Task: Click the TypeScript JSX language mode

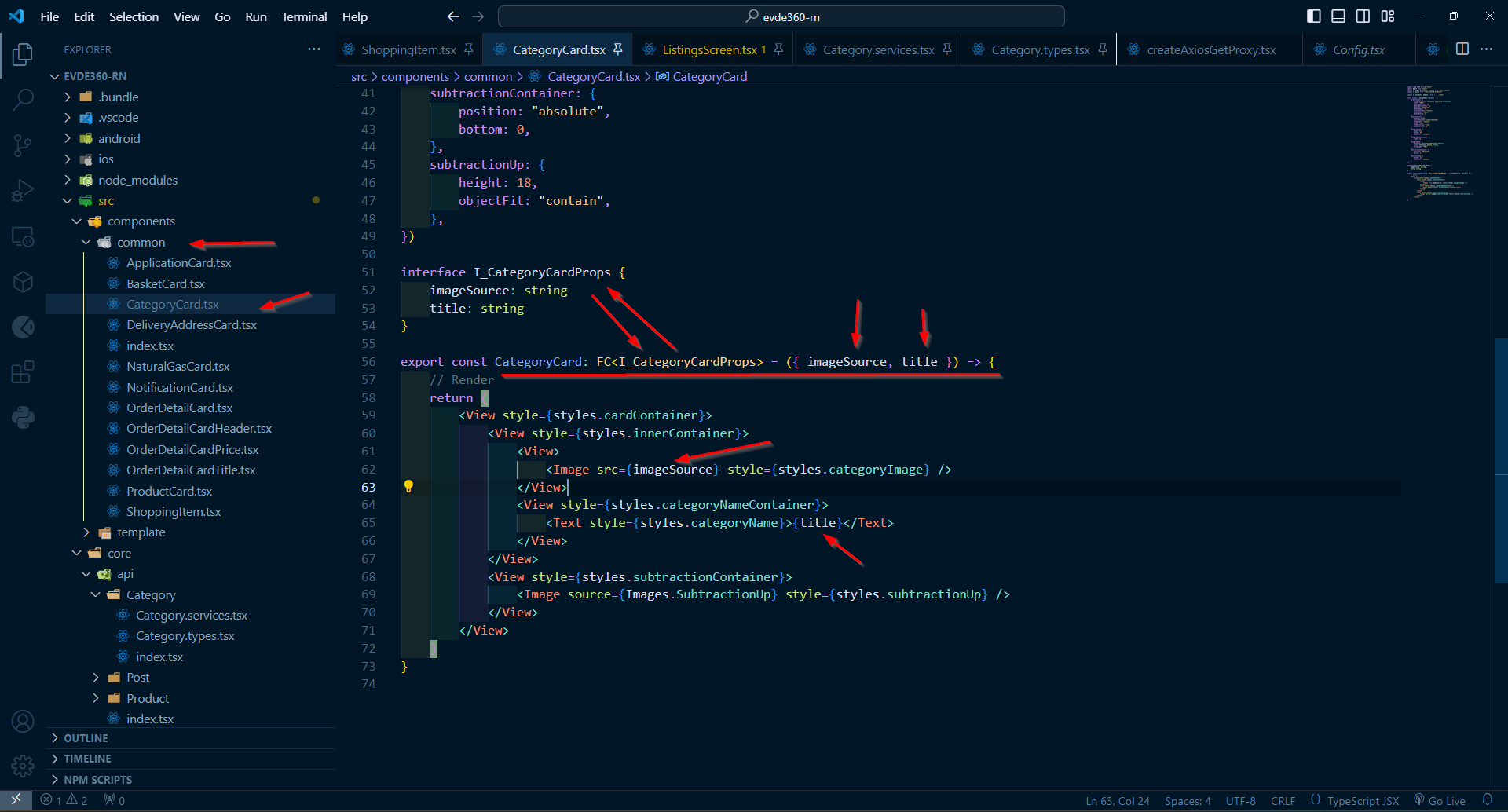Action: [x=1363, y=801]
